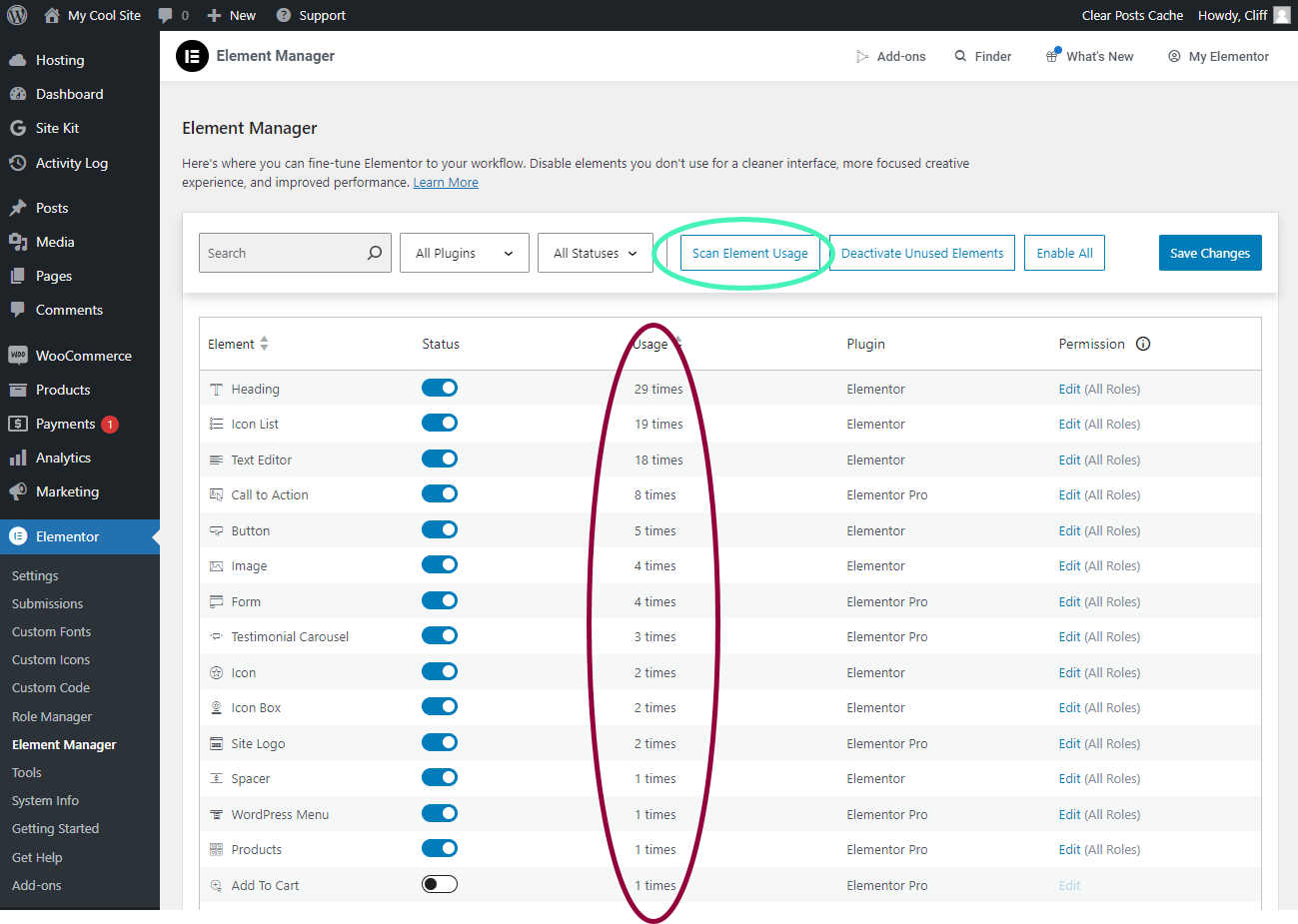Open Support in the admin bar

point(311,15)
